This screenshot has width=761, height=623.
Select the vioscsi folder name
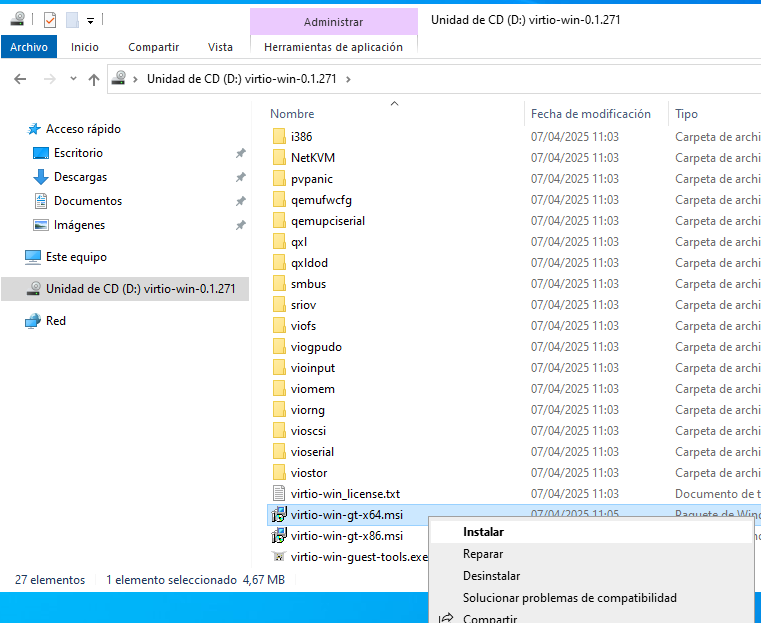pos(308,431)
